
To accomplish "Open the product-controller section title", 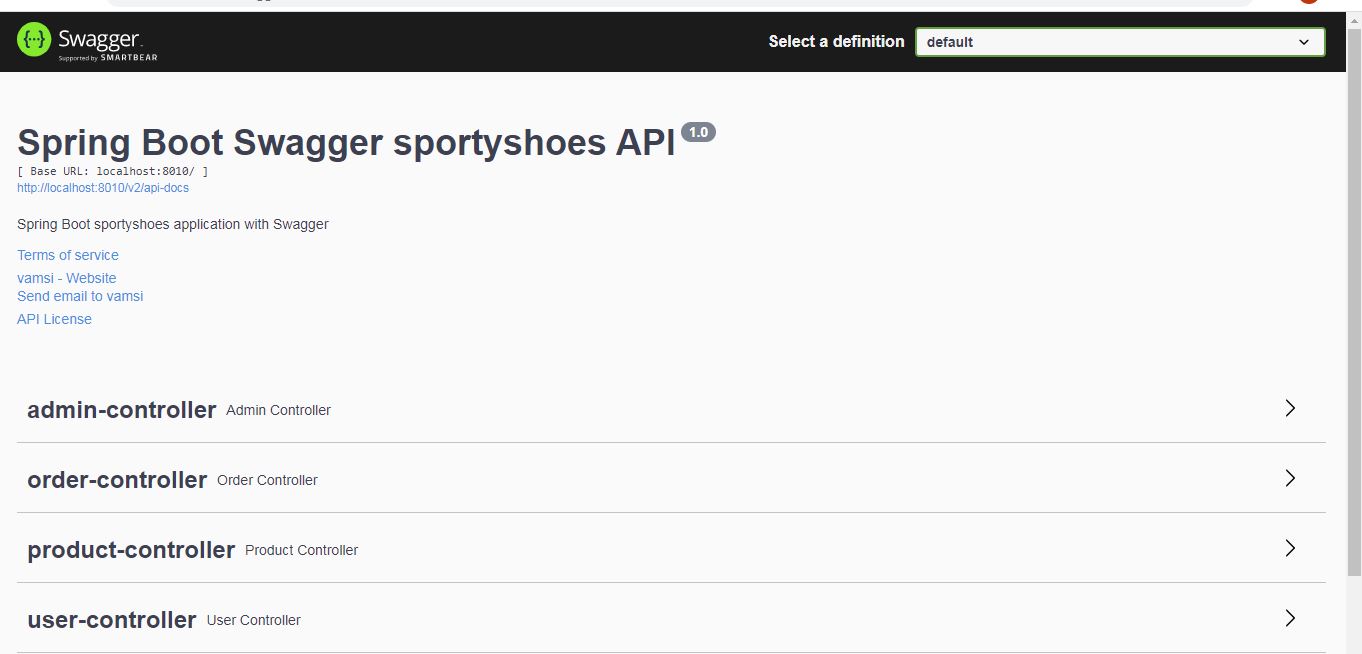I will pyautogui.click(x=131, y=550).
